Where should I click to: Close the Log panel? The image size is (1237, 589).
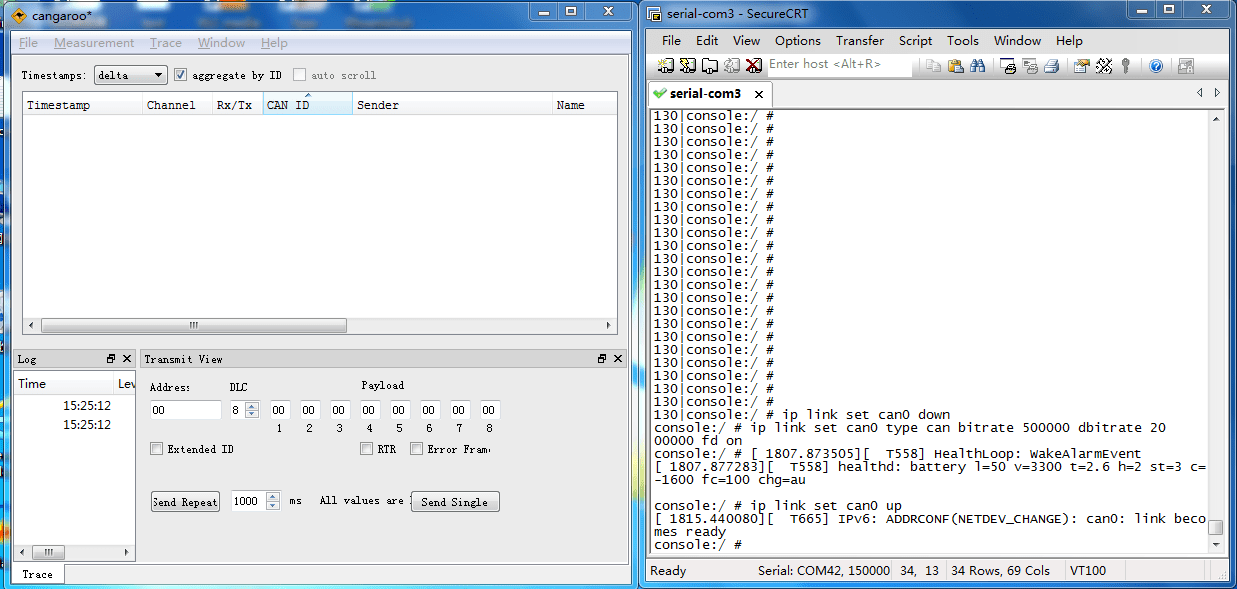tap(126, 359)
